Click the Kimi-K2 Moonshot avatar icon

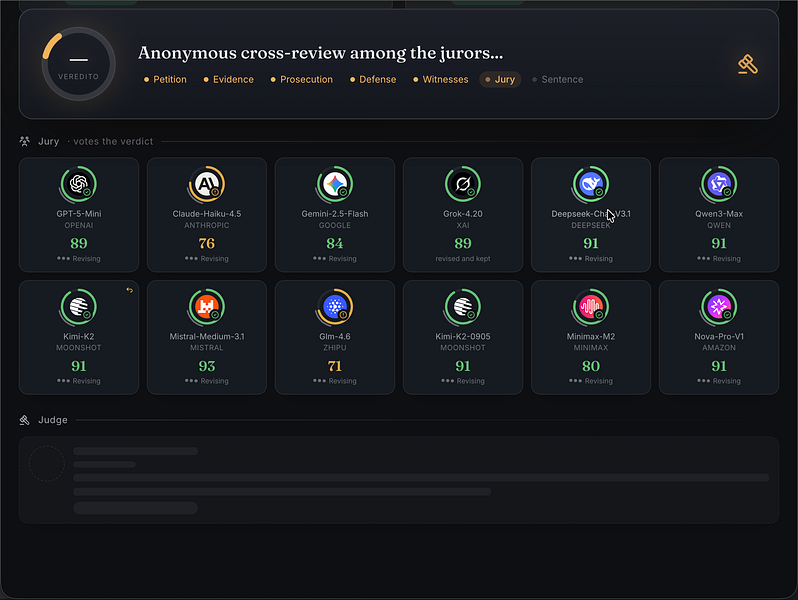tap(79, 307)
